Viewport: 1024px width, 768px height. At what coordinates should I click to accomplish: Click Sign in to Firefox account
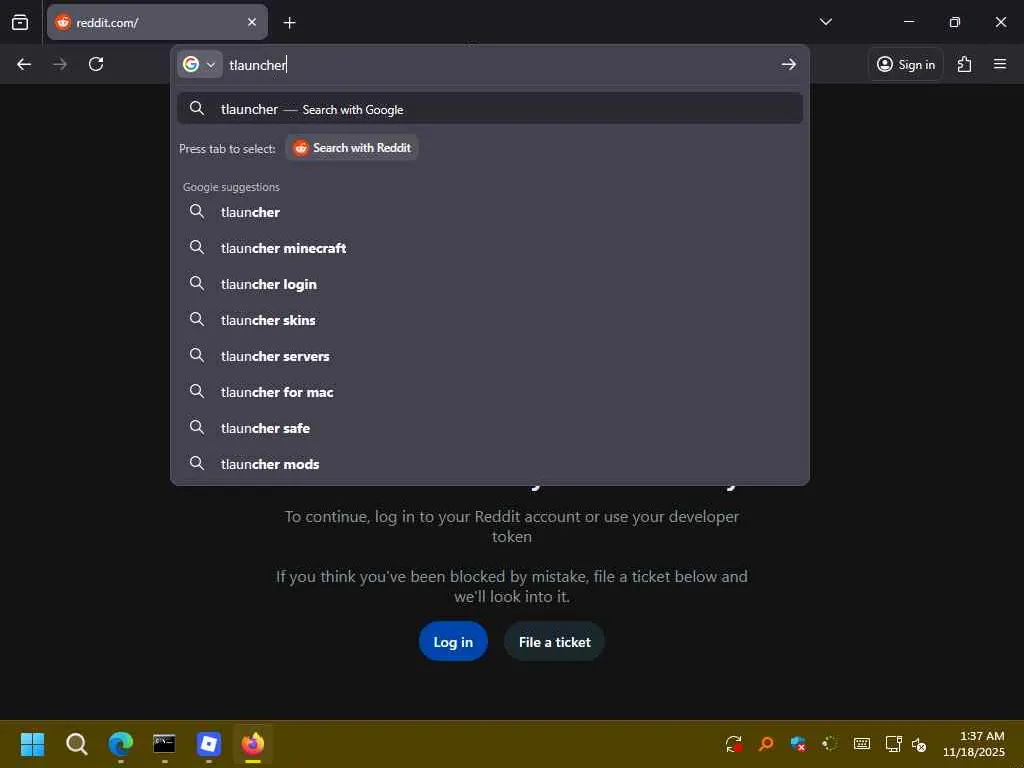(x=906, y=64)
